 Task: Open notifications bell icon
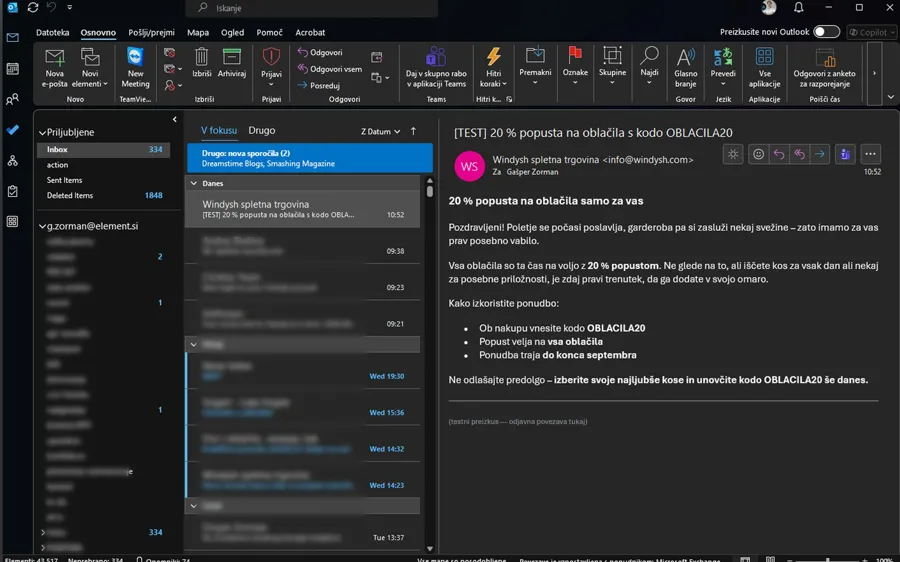pos(798,7)
